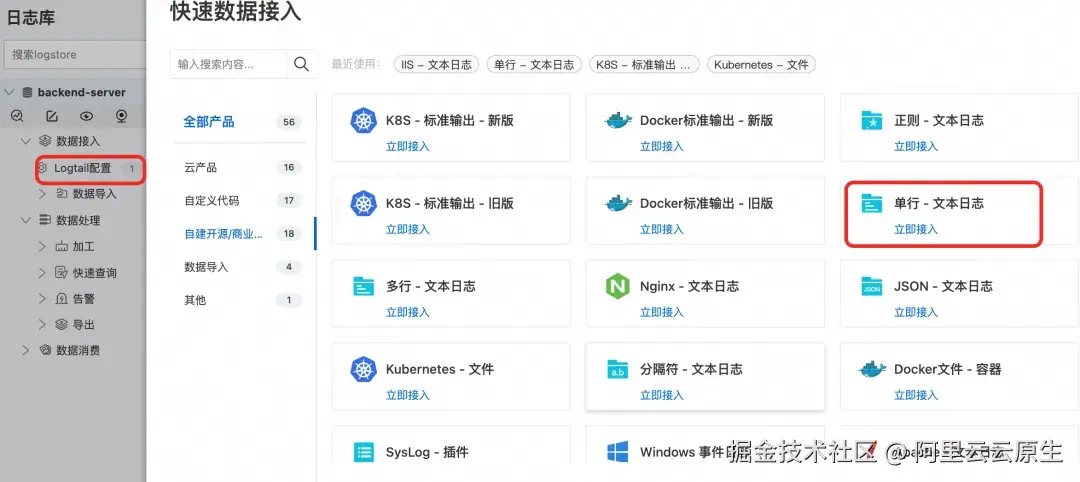Switch to the 云产品 category
1080x482 pixels.
pos(201,167)
